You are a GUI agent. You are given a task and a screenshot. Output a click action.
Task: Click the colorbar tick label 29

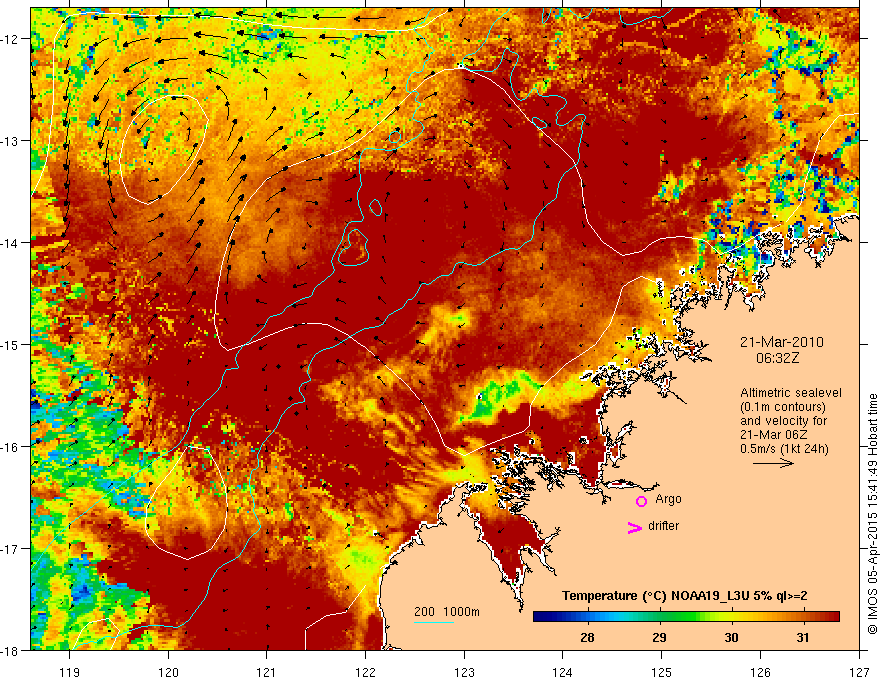tap(659, 638)
